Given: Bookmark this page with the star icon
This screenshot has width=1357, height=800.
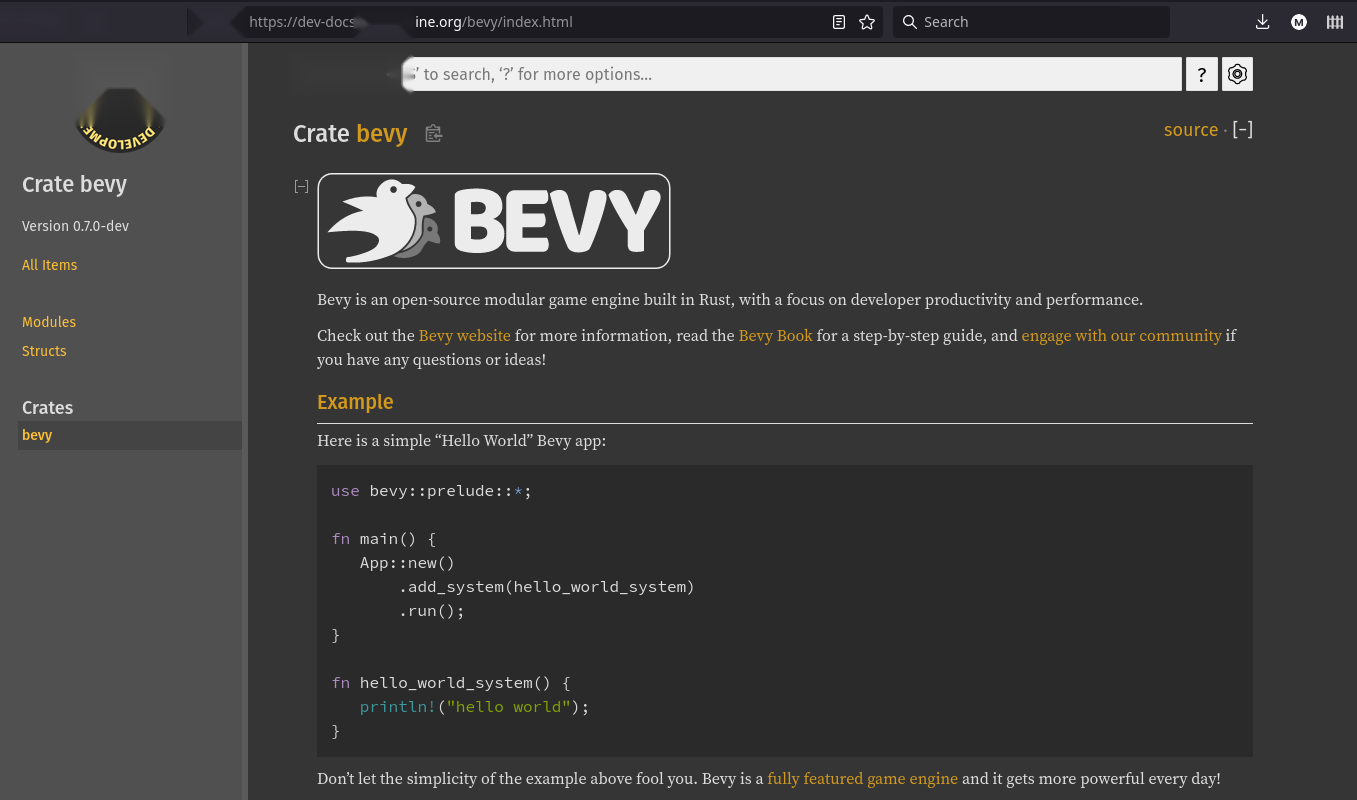Looking at the screenshot, I should point(867,22).
